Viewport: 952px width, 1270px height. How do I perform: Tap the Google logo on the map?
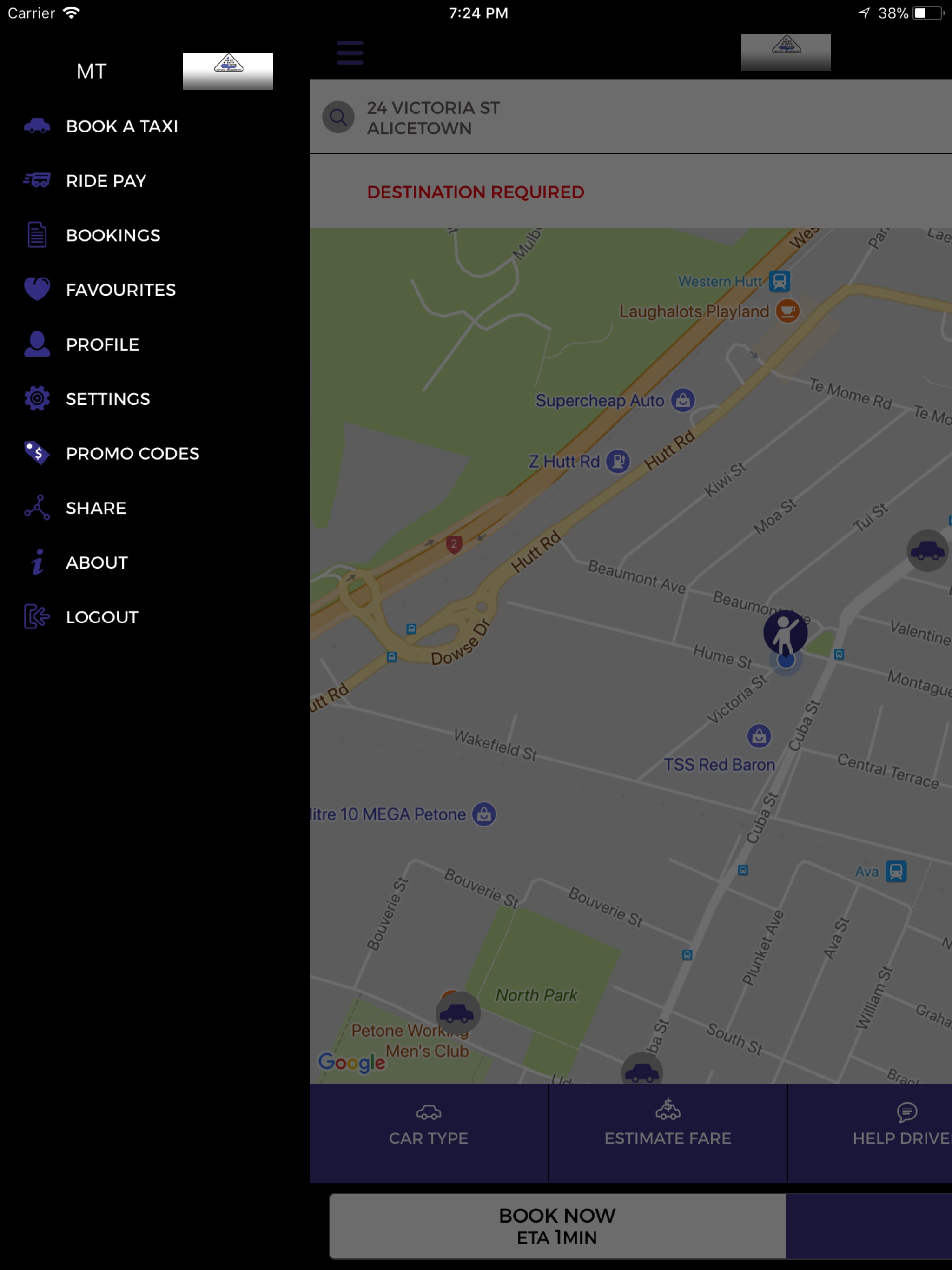coord(351,1062)
